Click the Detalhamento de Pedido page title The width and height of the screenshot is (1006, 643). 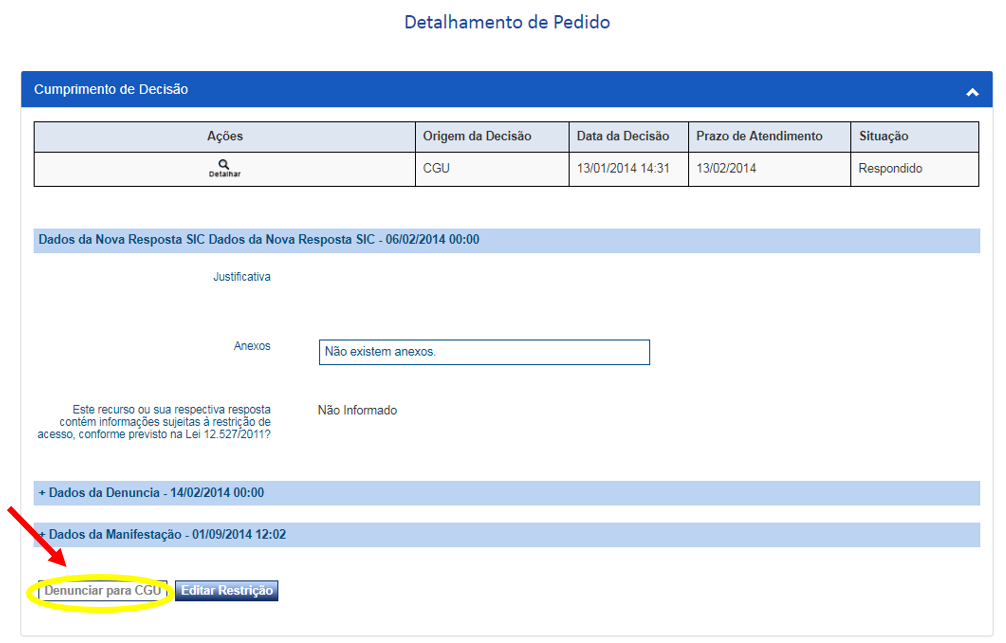click(x=507, y=22)
